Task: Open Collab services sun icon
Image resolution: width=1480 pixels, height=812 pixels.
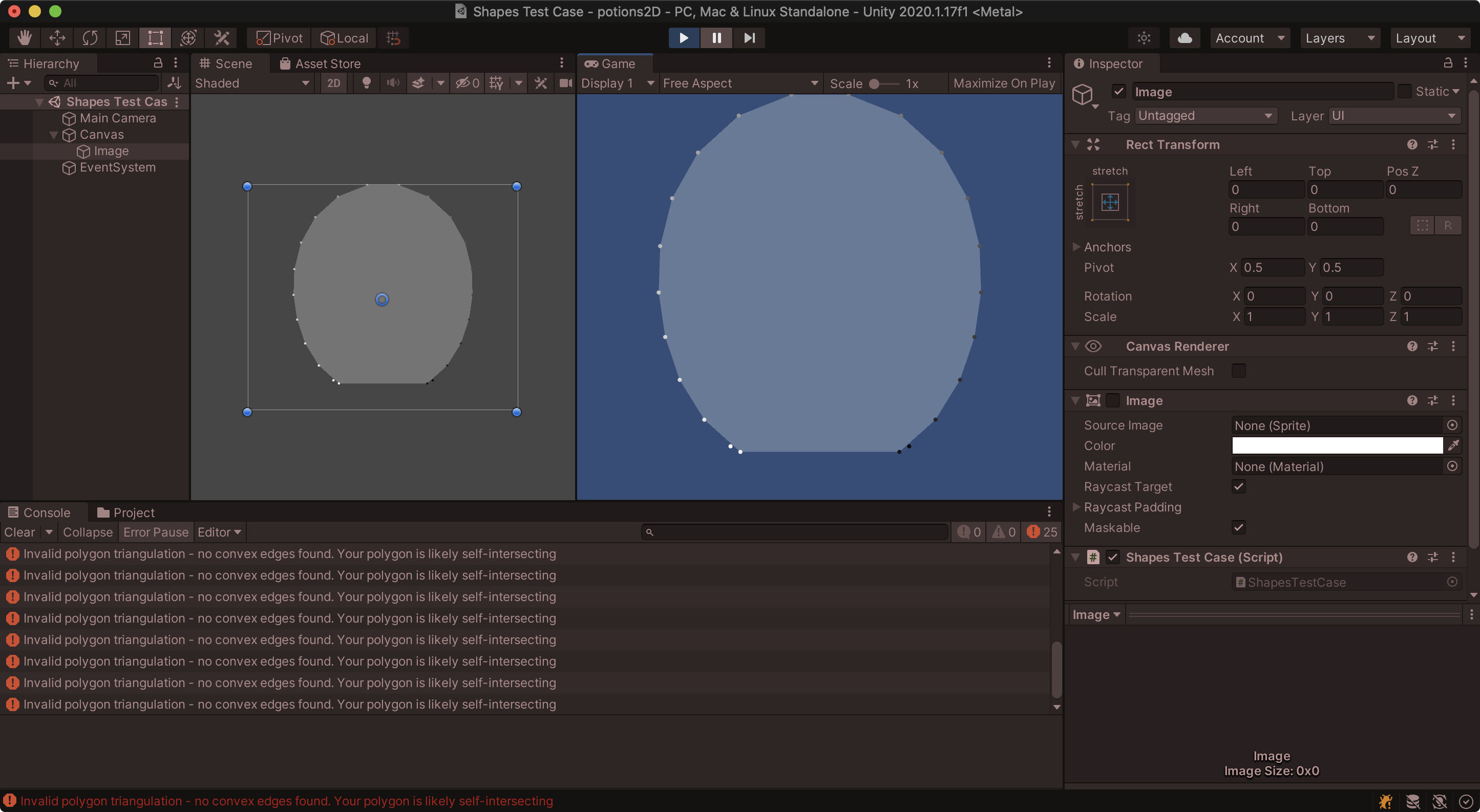Action: (x=1144, y=38)
